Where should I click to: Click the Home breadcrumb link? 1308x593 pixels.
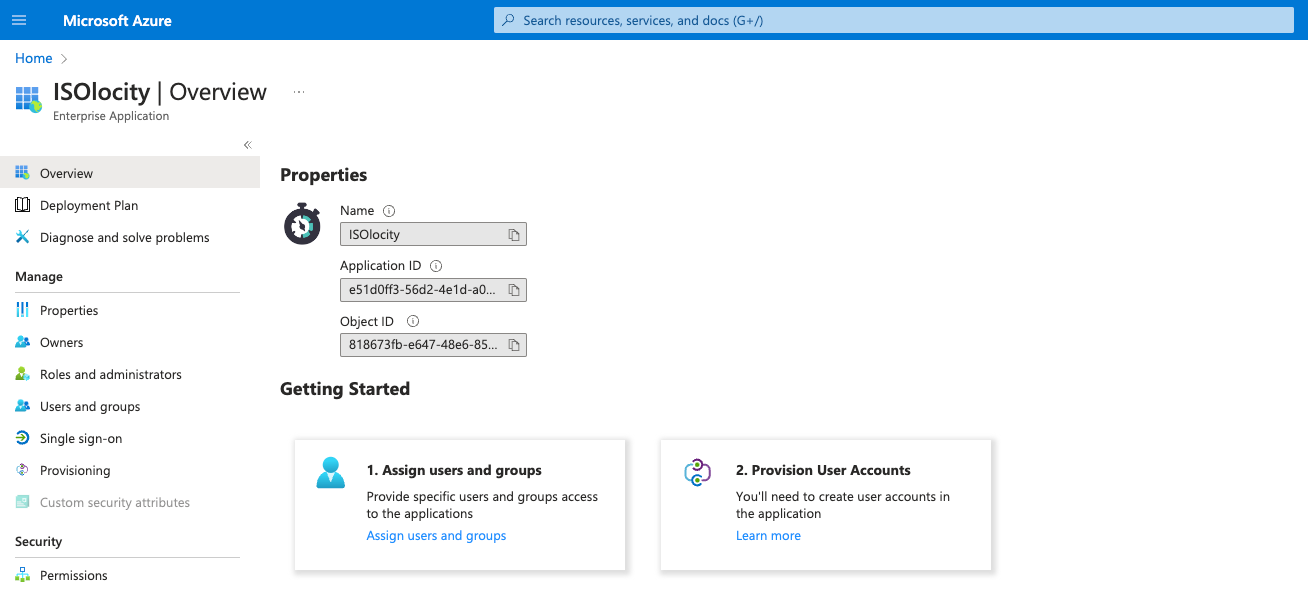click(x=33, y=58)
